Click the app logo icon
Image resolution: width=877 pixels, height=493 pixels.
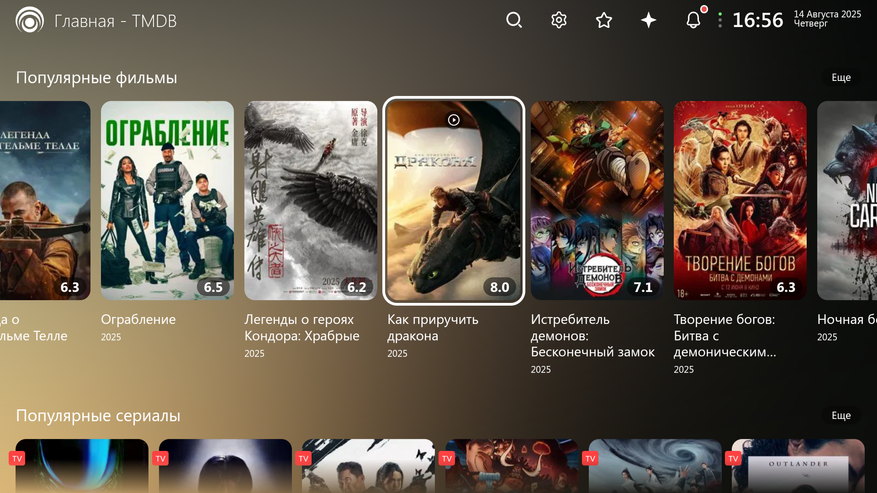pos(30,21)
